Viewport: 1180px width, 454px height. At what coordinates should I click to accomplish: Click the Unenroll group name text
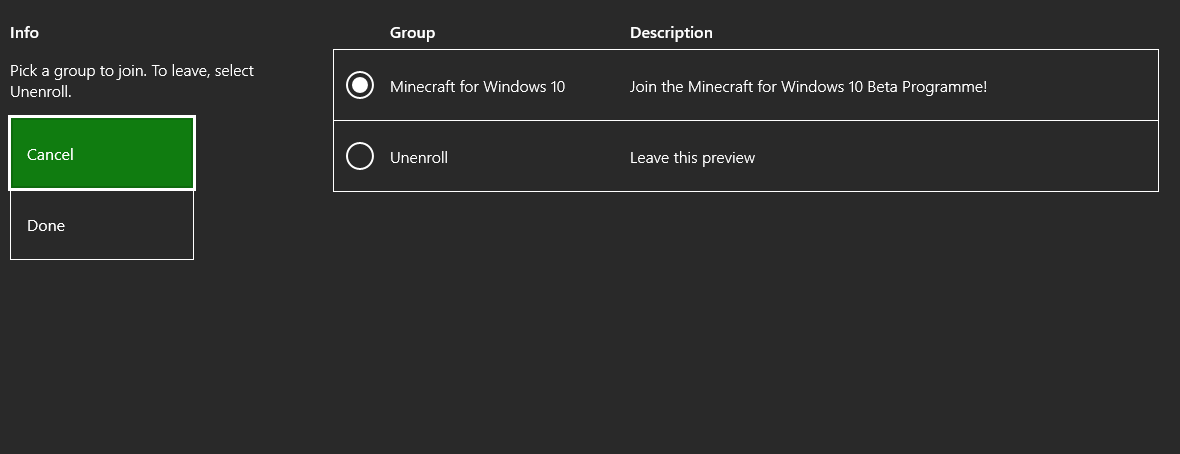point(418,157)
